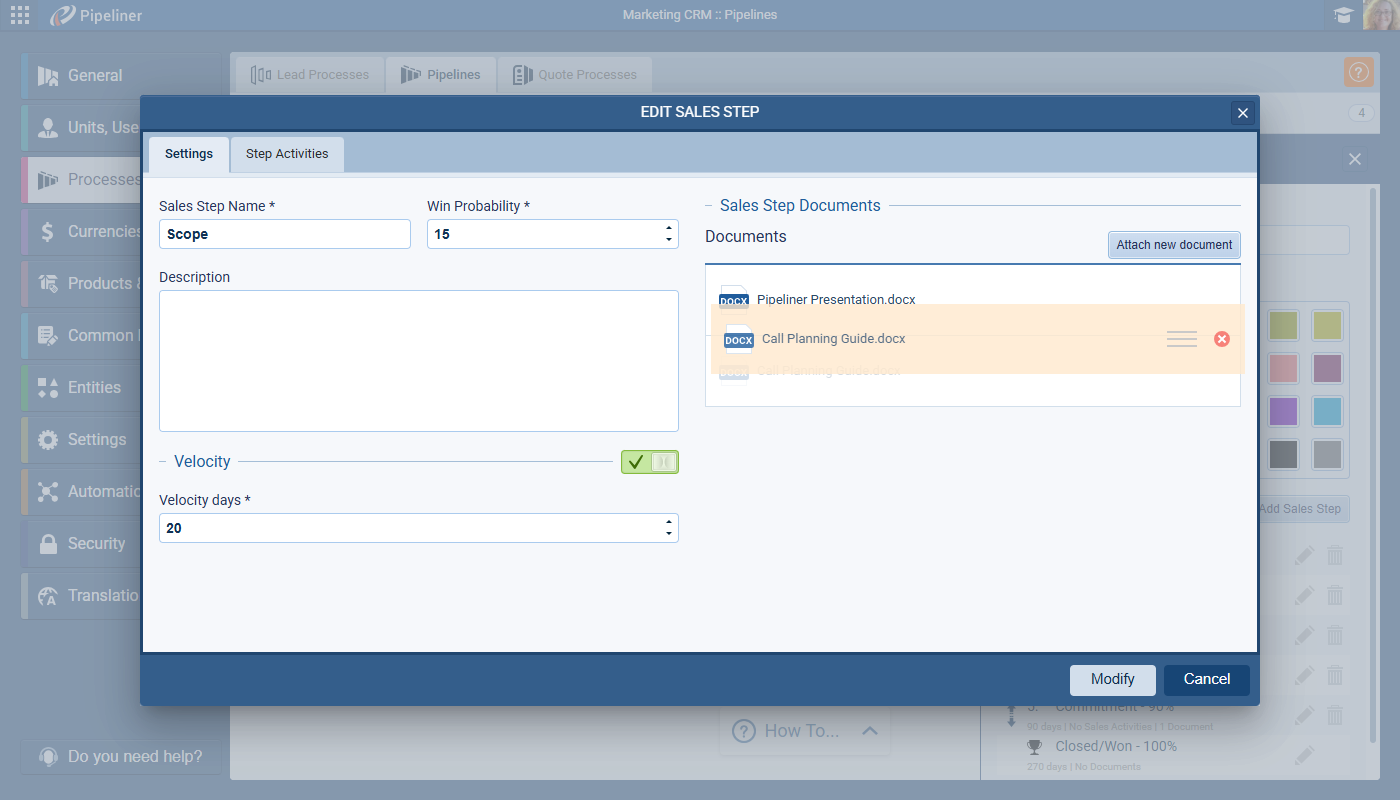Click the pencil edit icon for Closed/Won
The height and width of the screenshot is (800, 1400).
click(x=1304, y=756)
